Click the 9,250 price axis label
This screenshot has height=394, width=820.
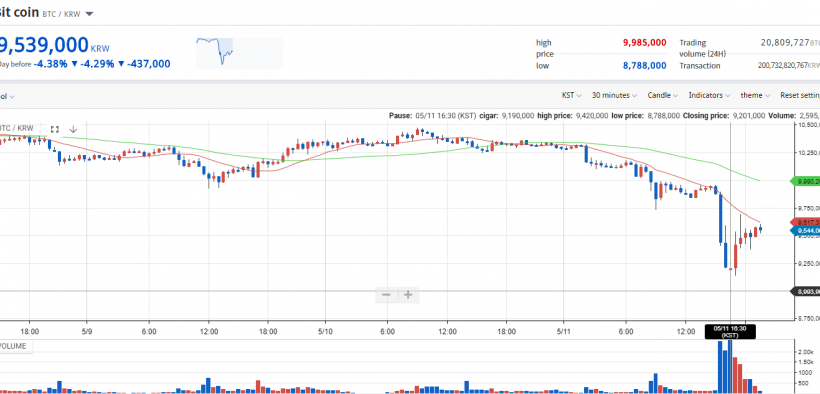point(808,264)
